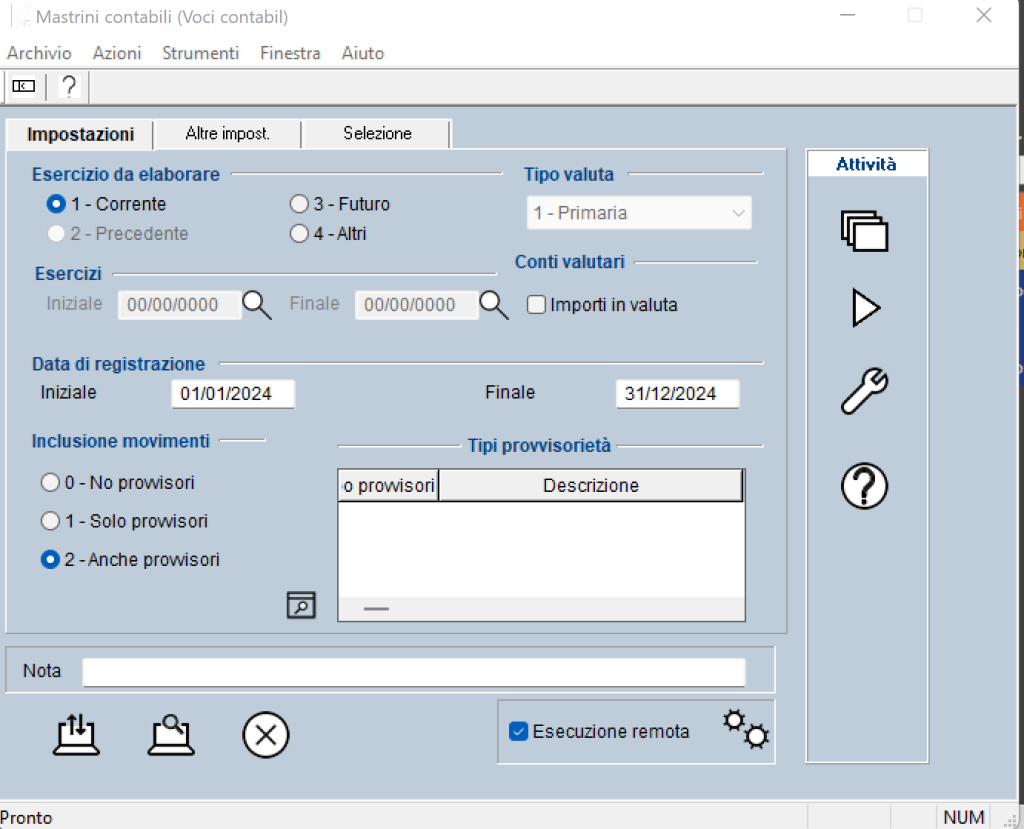This screenshot has width=1024, height=829.
Task: Enable the Importi in valuta checkbox
Action: pyautogui.click(x=536, y=305)
